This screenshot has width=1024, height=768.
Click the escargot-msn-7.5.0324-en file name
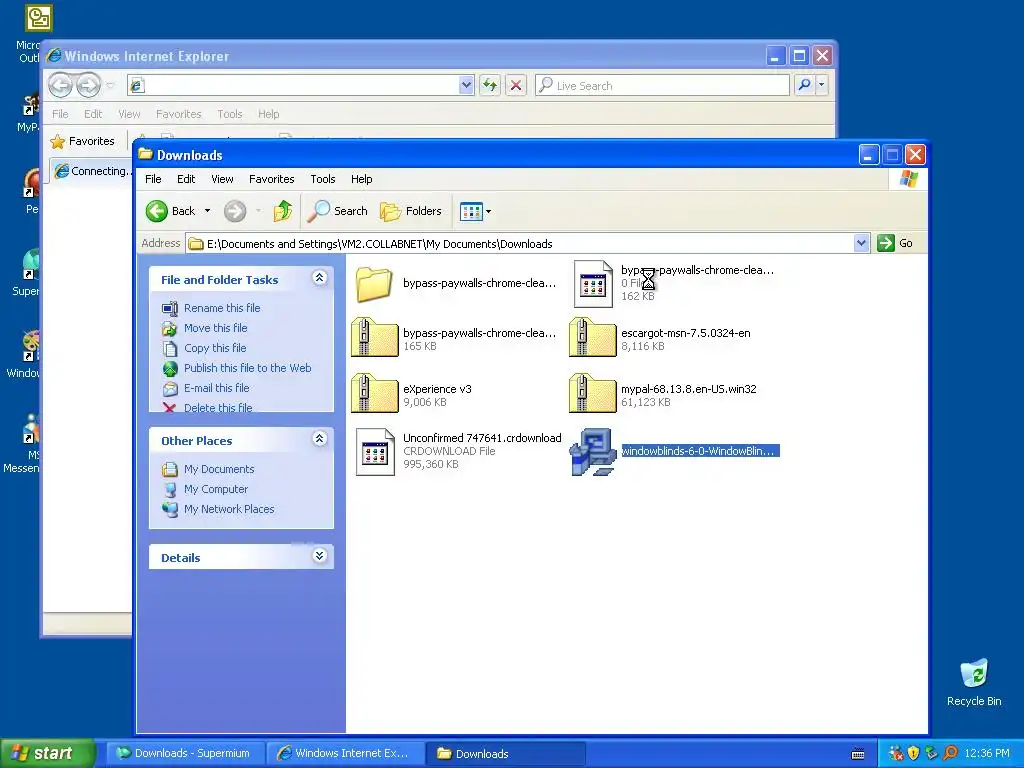[686, 332]
